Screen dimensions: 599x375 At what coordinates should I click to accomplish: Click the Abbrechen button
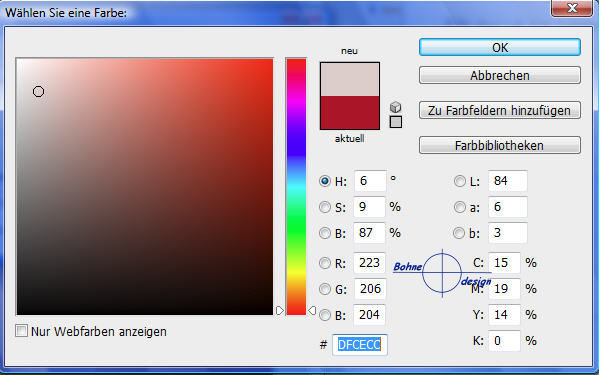pos(500,75)
